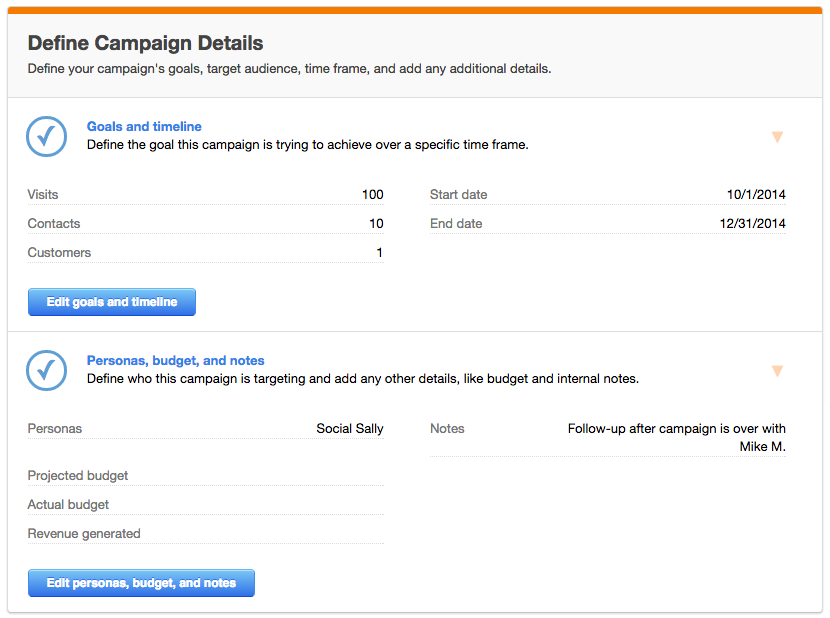Open the Goals and timeline link
This screenshot has height=618, width=830.
pos(144,126)
